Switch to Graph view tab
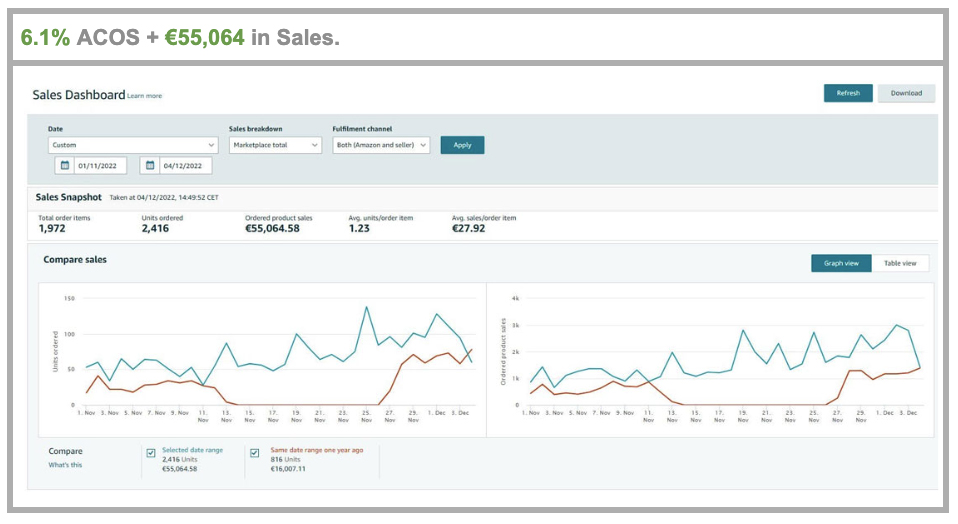This screenshot has height=524, width=958. 841,263
